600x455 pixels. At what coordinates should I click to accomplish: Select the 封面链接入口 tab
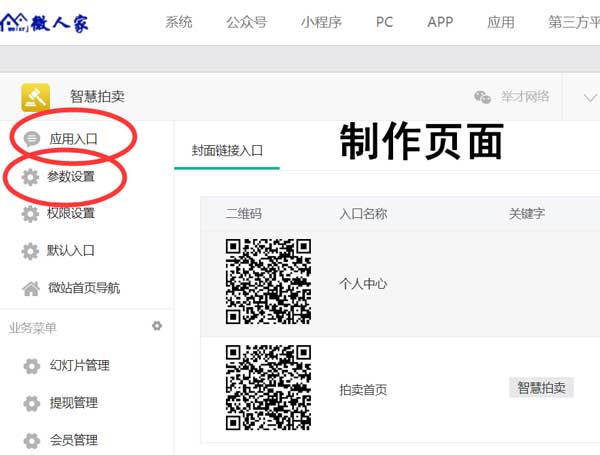tap(227, 151)
